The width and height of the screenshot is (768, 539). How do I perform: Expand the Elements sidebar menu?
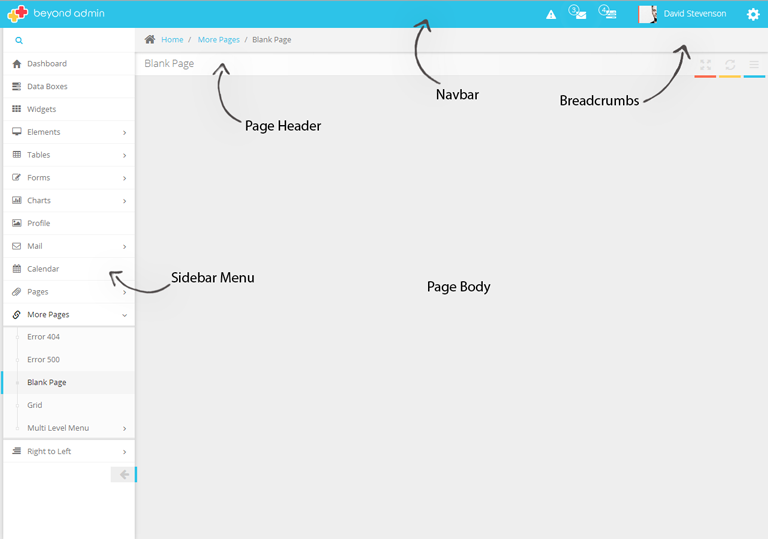69,132
